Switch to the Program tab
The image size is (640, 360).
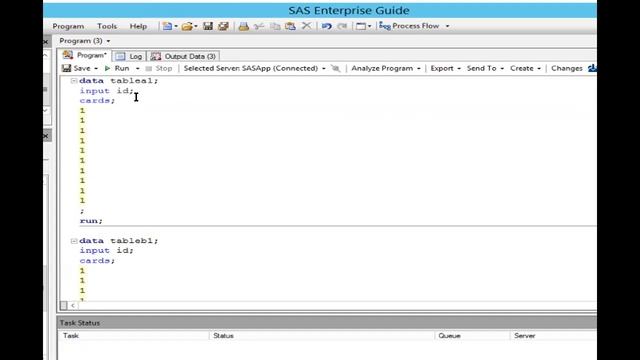(x=85, y=55)
